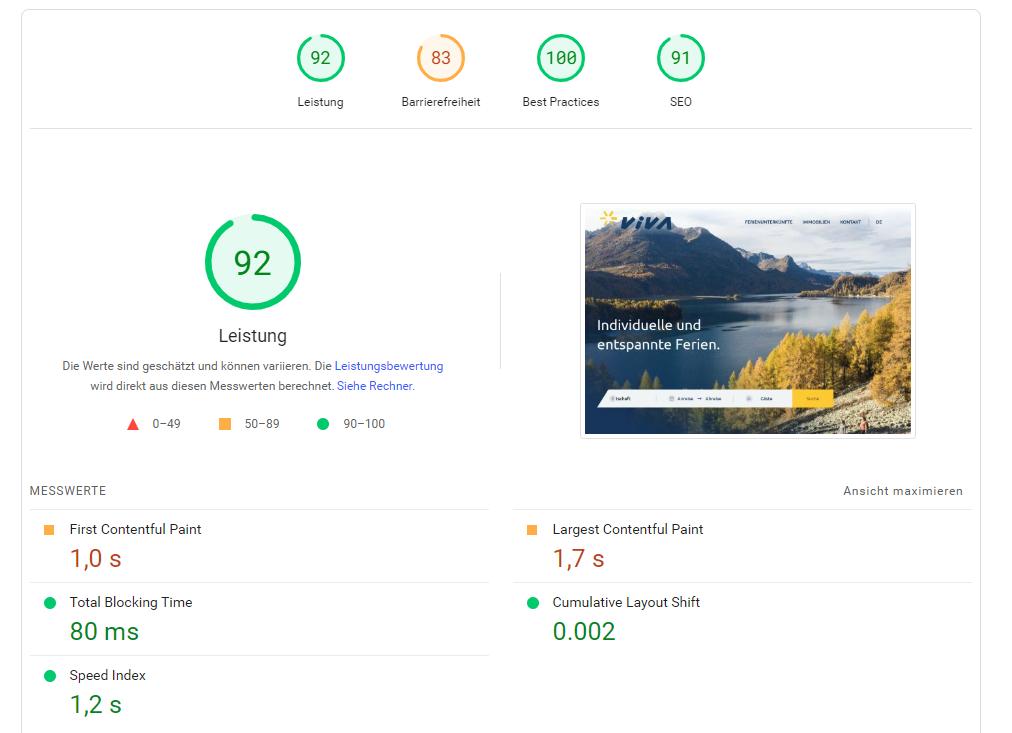The height and width of the screenshot is (733, 1012).
Task: Click Ansicht maximieren to expand metrics
Action: [x=902, y=491]
